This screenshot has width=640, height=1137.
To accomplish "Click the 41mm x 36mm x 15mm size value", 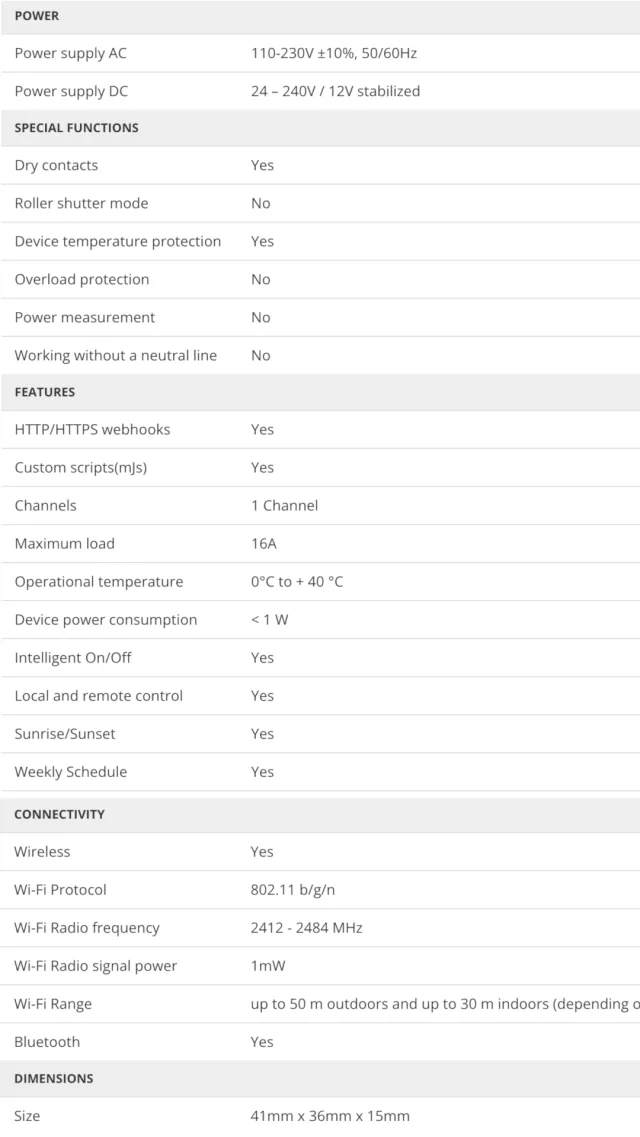I will (329, 1115).
